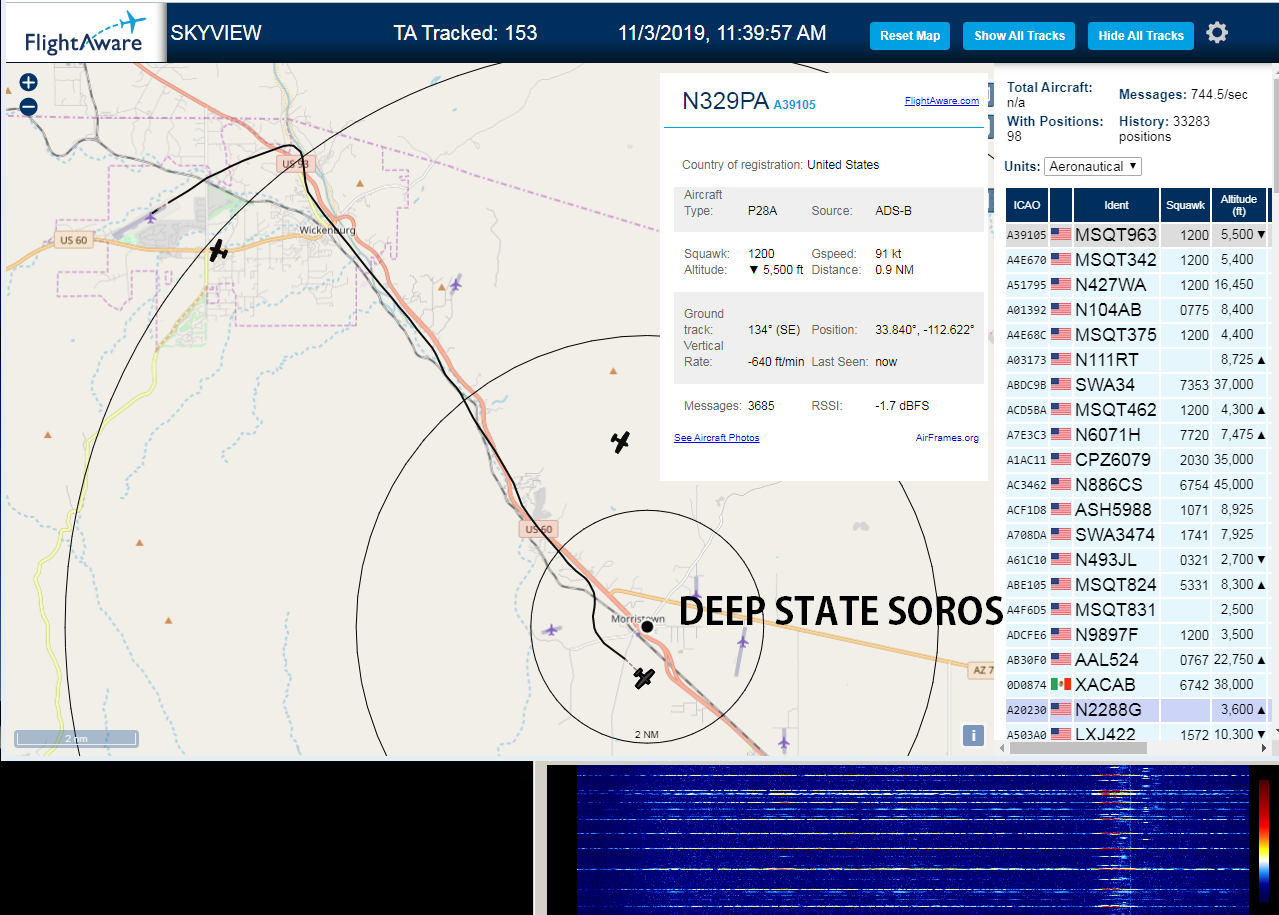Select aircraft N427WA in the list
This screenshot has width=1279, height=915.
pos(1138,285)
